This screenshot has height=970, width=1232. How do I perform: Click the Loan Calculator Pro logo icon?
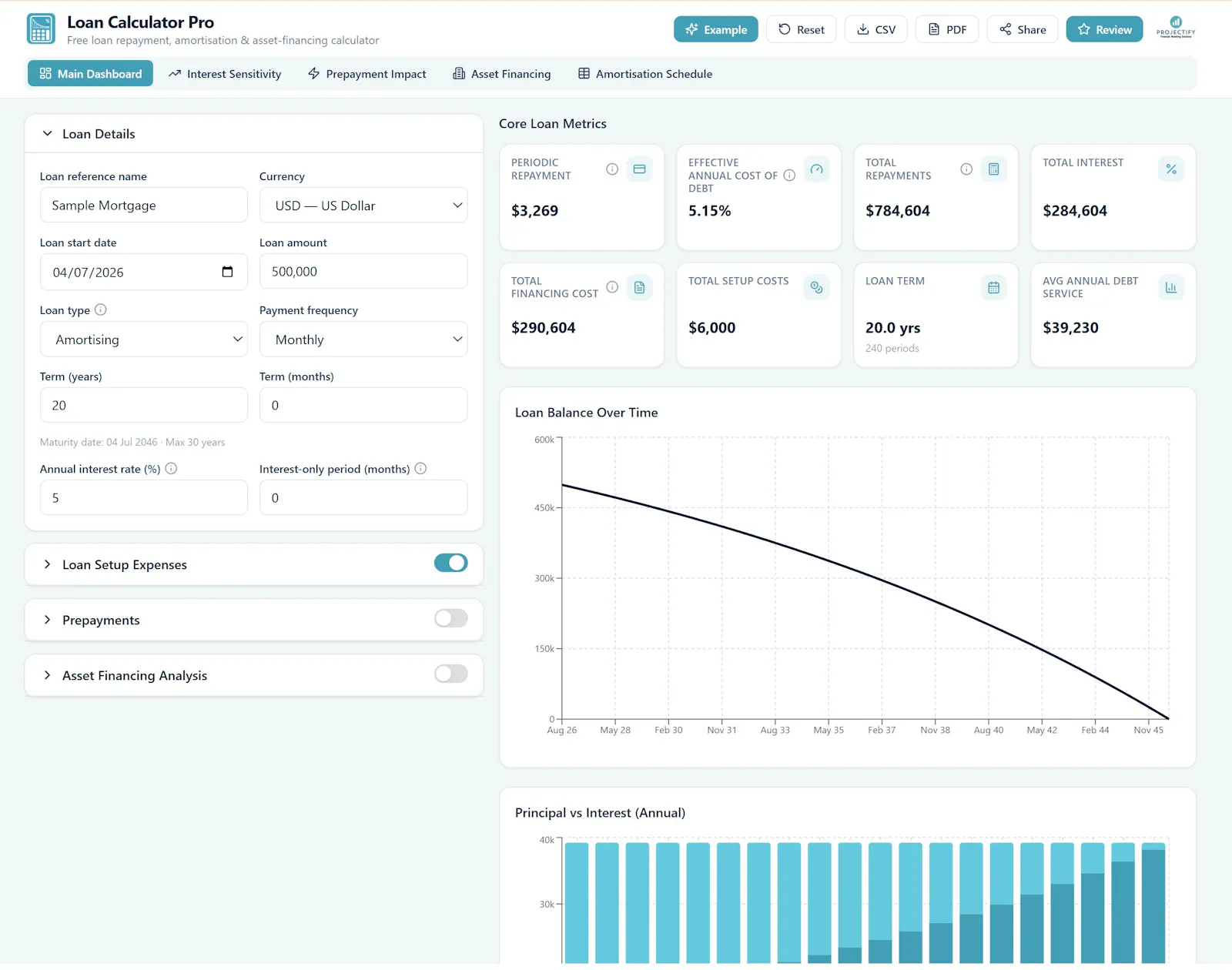click(x=41, y=29)
